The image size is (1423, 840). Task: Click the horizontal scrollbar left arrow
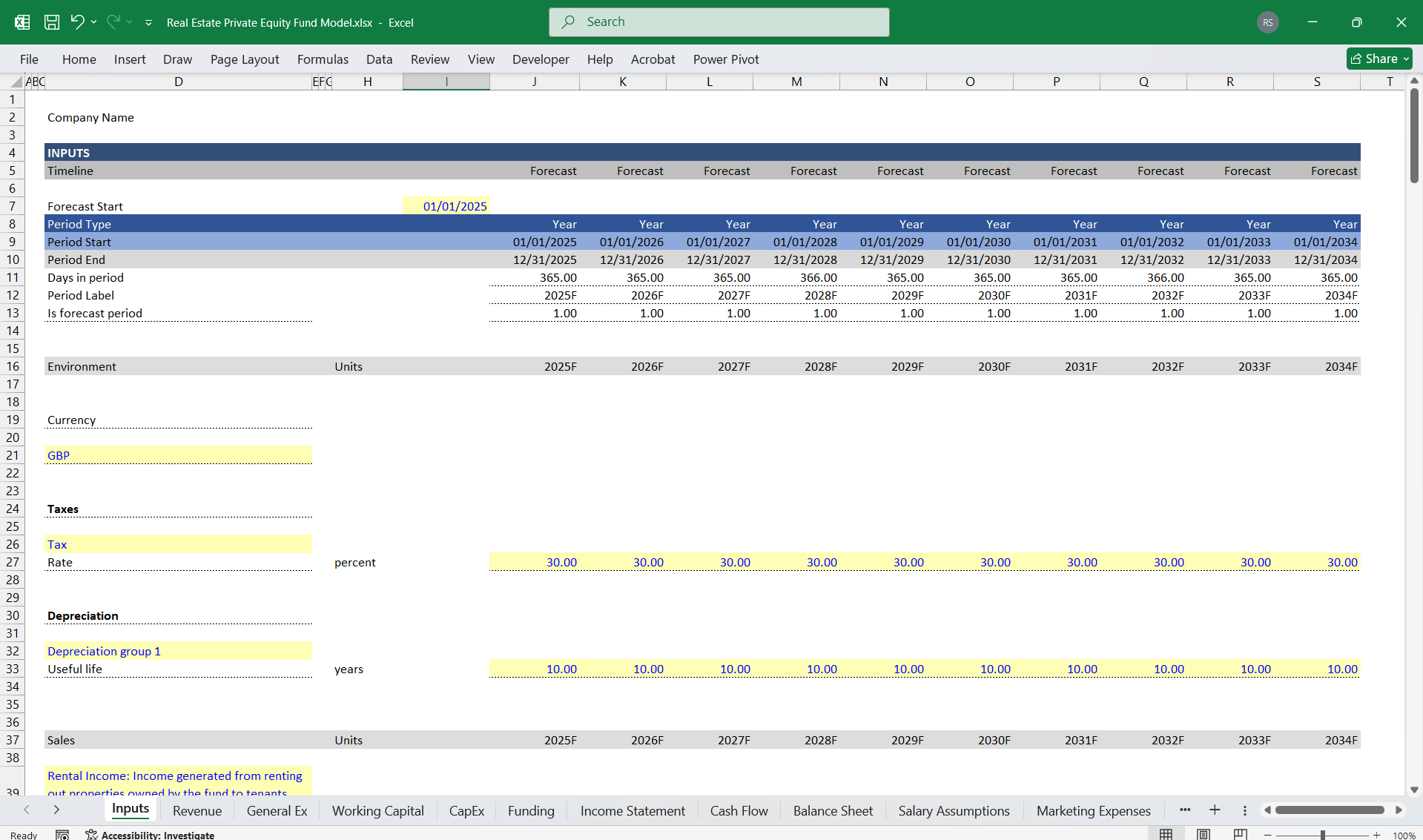point(1267,810)
